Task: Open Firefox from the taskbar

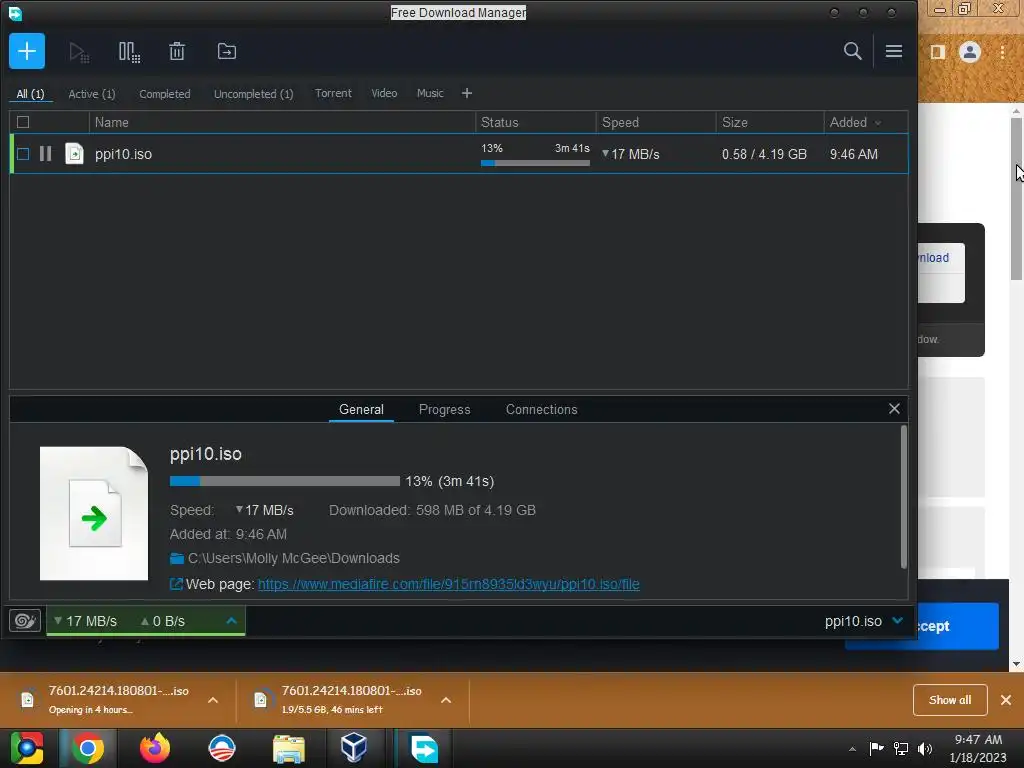Action: (x=154, y=748)
